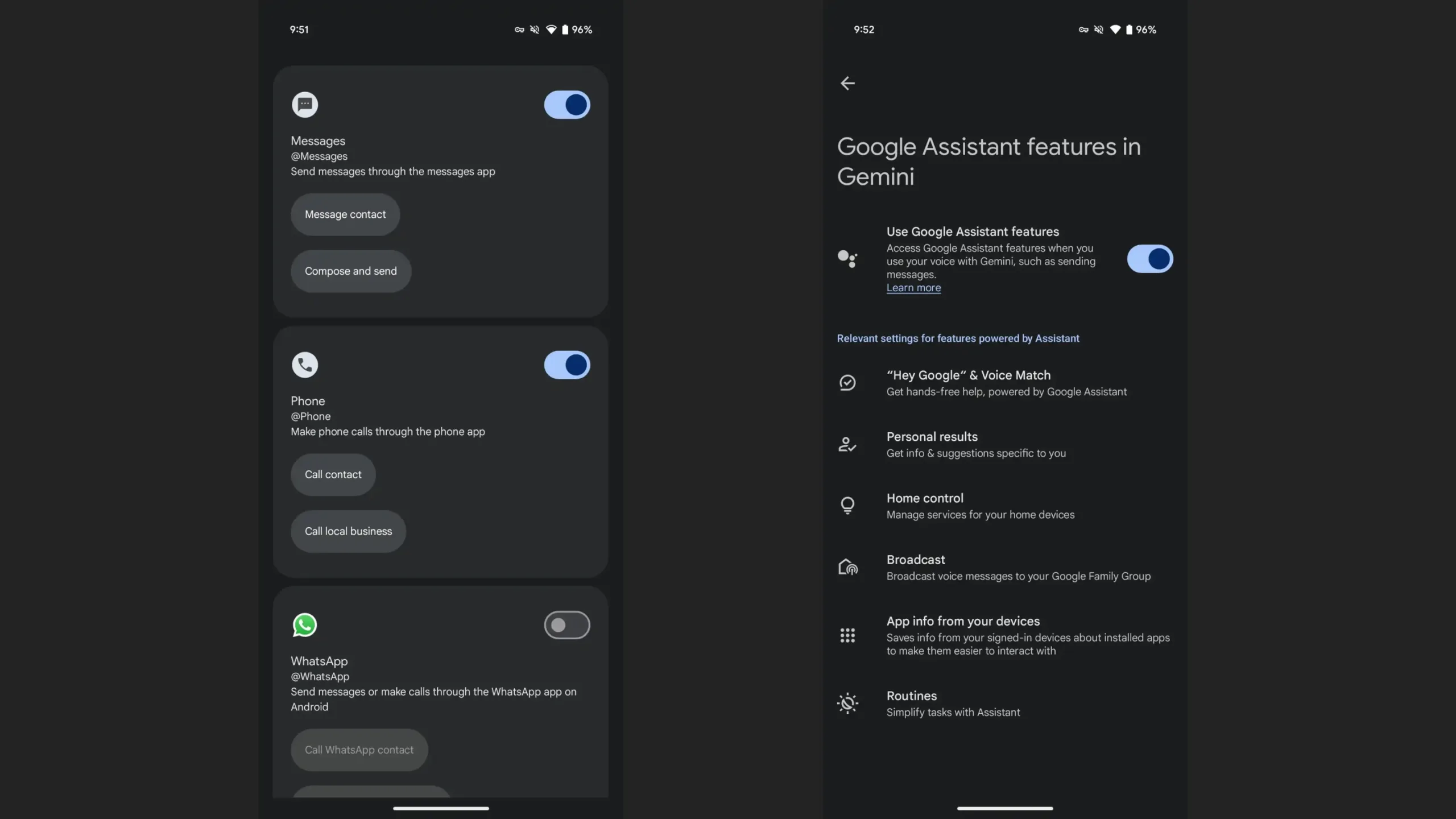The image size is (1456, 819).
Task: Tap the 9:52 clock on right phone
Action: (864, 30)
